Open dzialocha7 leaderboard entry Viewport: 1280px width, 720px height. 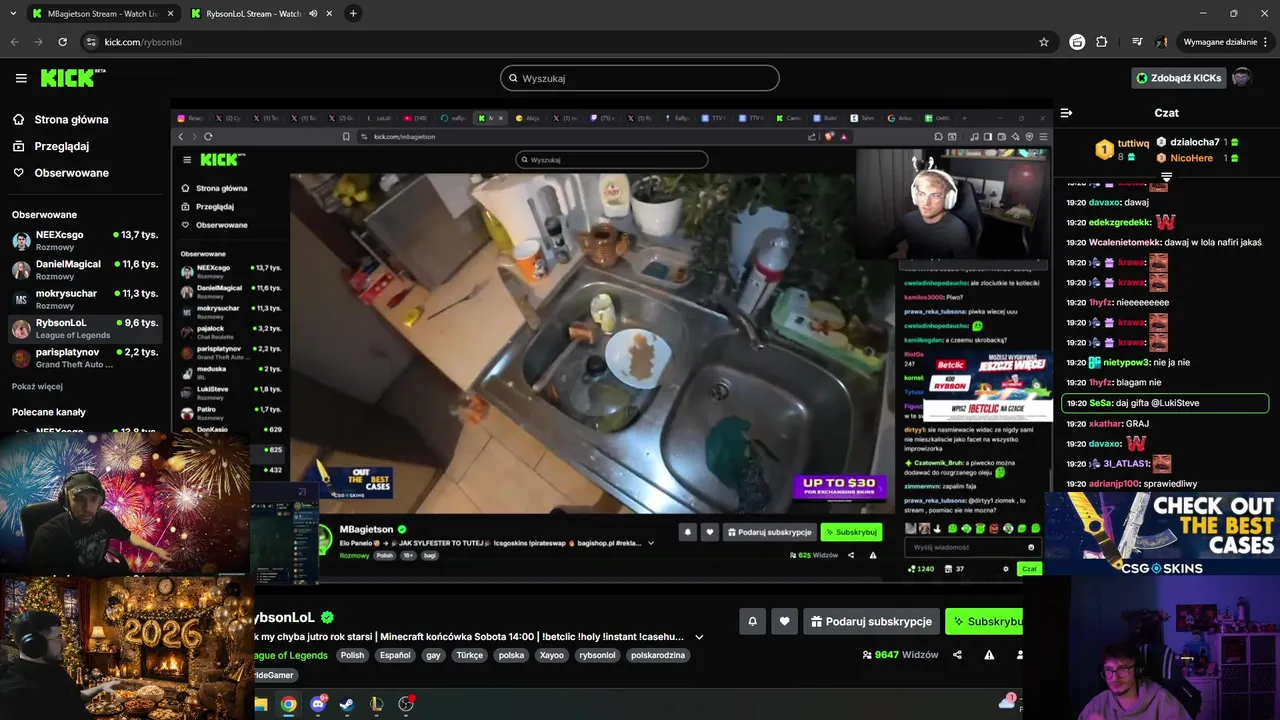[x=1197, y=142]
